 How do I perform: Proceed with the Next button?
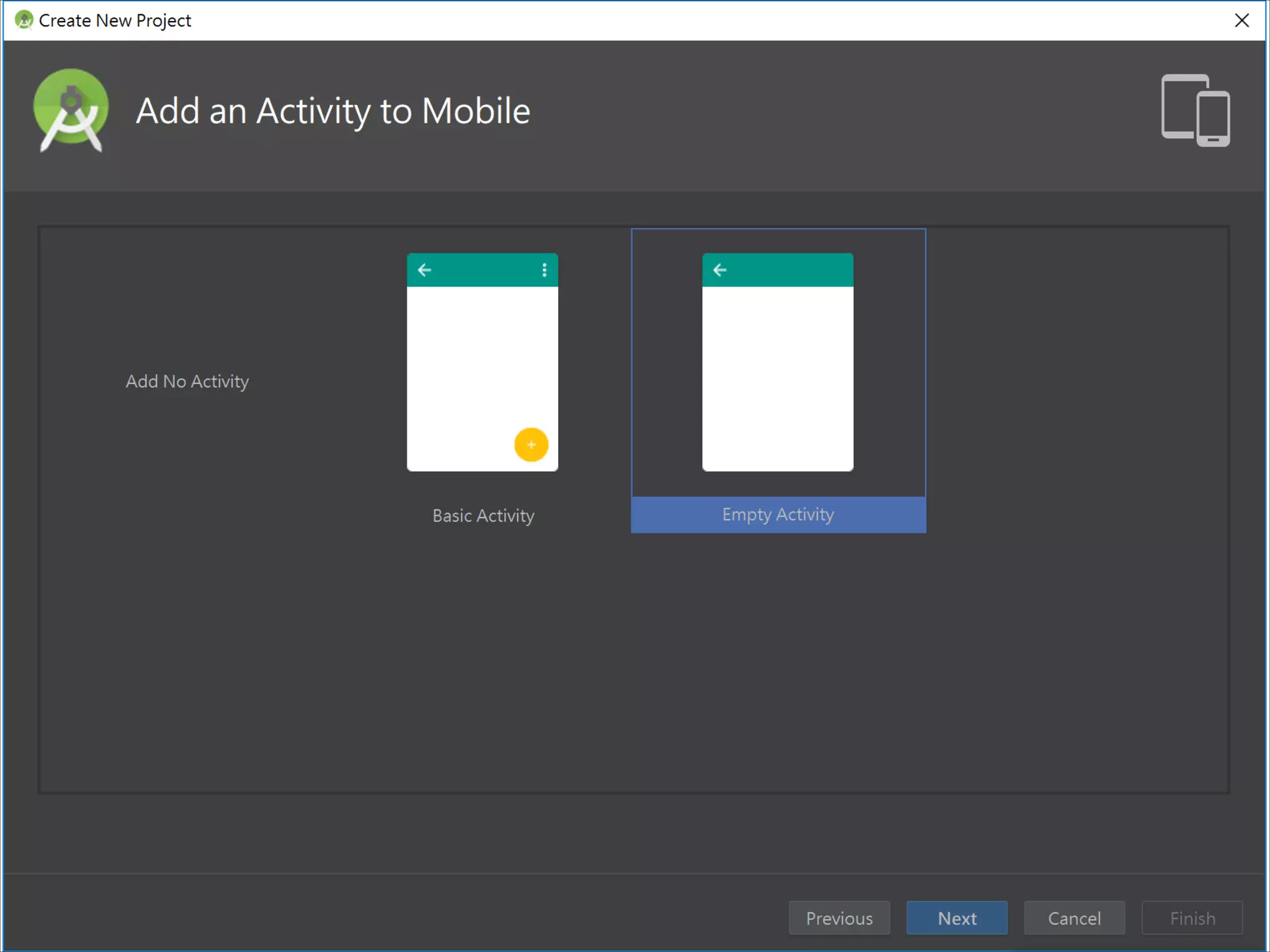957,918
